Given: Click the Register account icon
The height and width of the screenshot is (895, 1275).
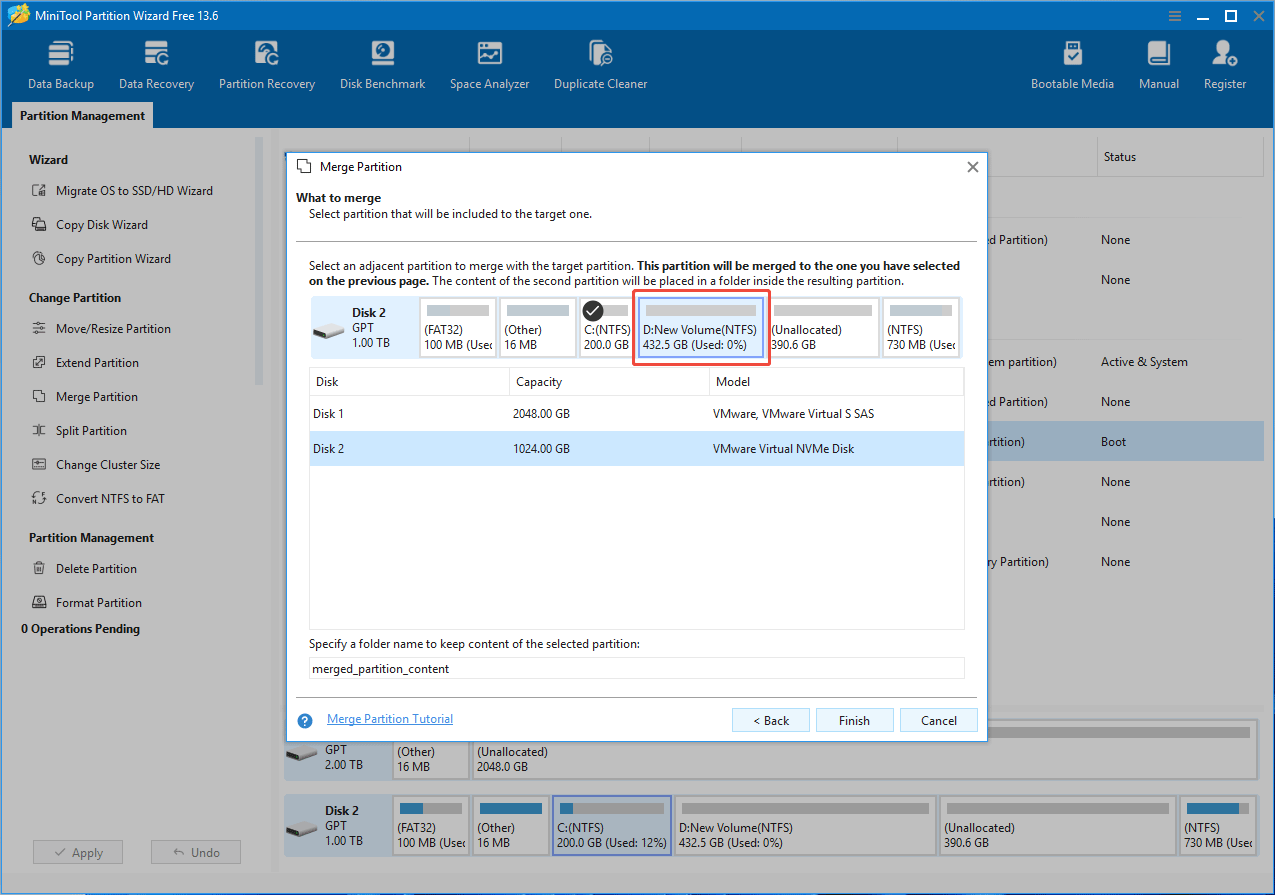Looking at the screenshot, I should pos(1225,65).
